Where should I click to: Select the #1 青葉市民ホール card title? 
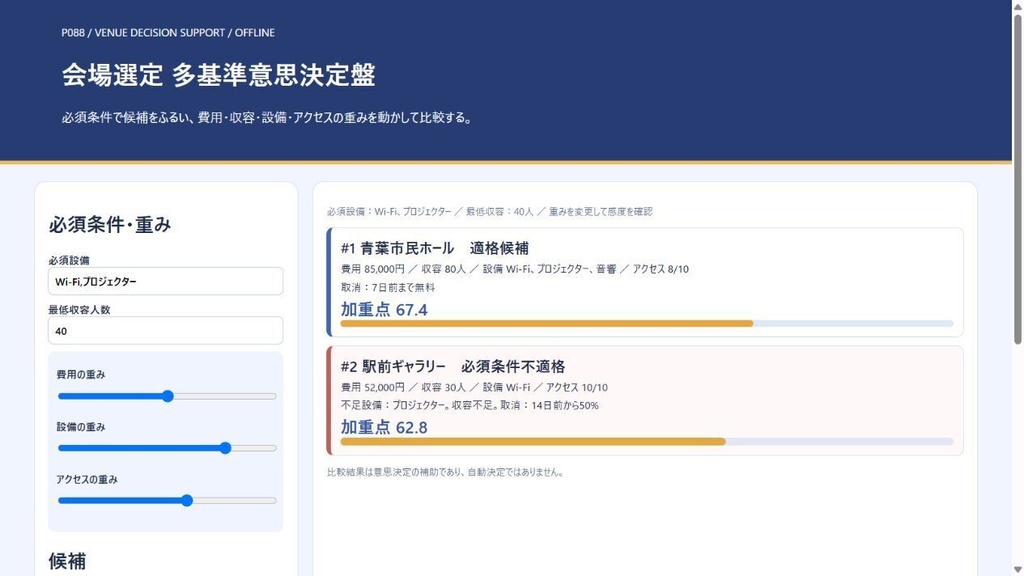[434, 248]
